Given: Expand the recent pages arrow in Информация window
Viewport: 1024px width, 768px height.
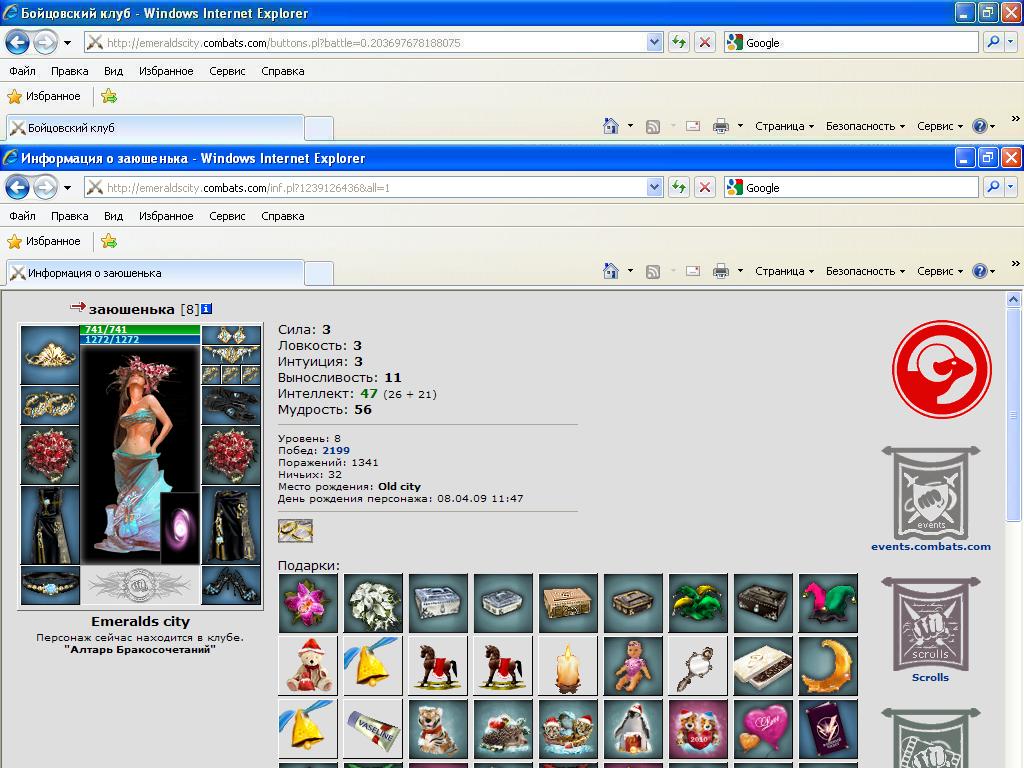Looking at the screenshot, I should tap(67, 188).
